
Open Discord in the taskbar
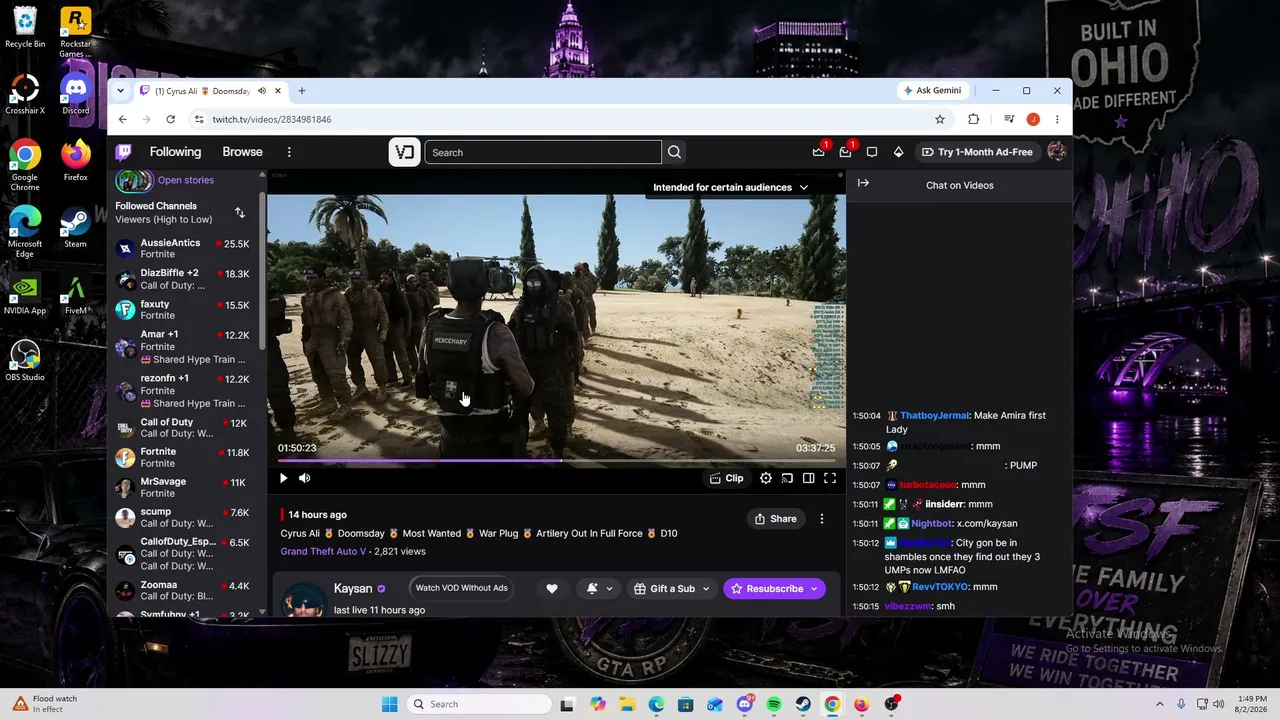click(x=745, y=704)
